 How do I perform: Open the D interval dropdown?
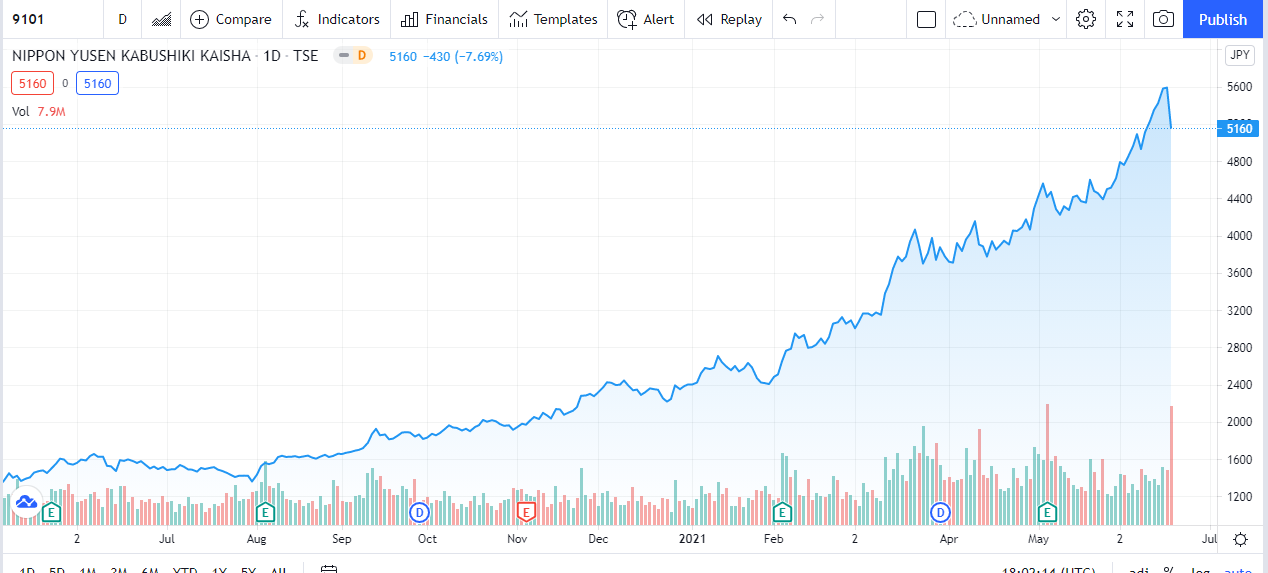(122, 19)
